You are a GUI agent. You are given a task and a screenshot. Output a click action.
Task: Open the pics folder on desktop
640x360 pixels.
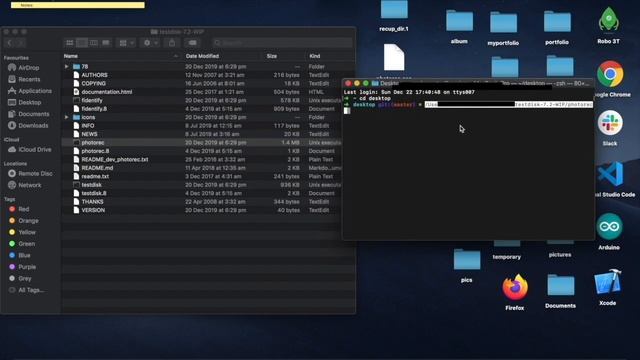tap(467, 260)
